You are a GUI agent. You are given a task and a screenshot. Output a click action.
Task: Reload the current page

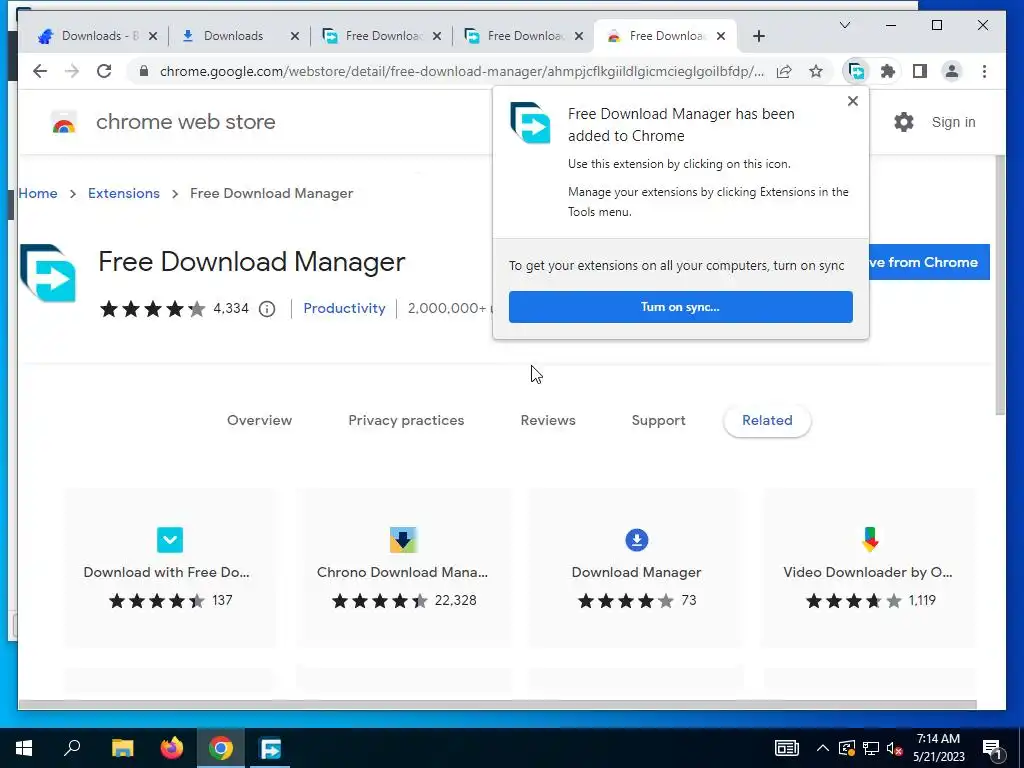[104, 71]
